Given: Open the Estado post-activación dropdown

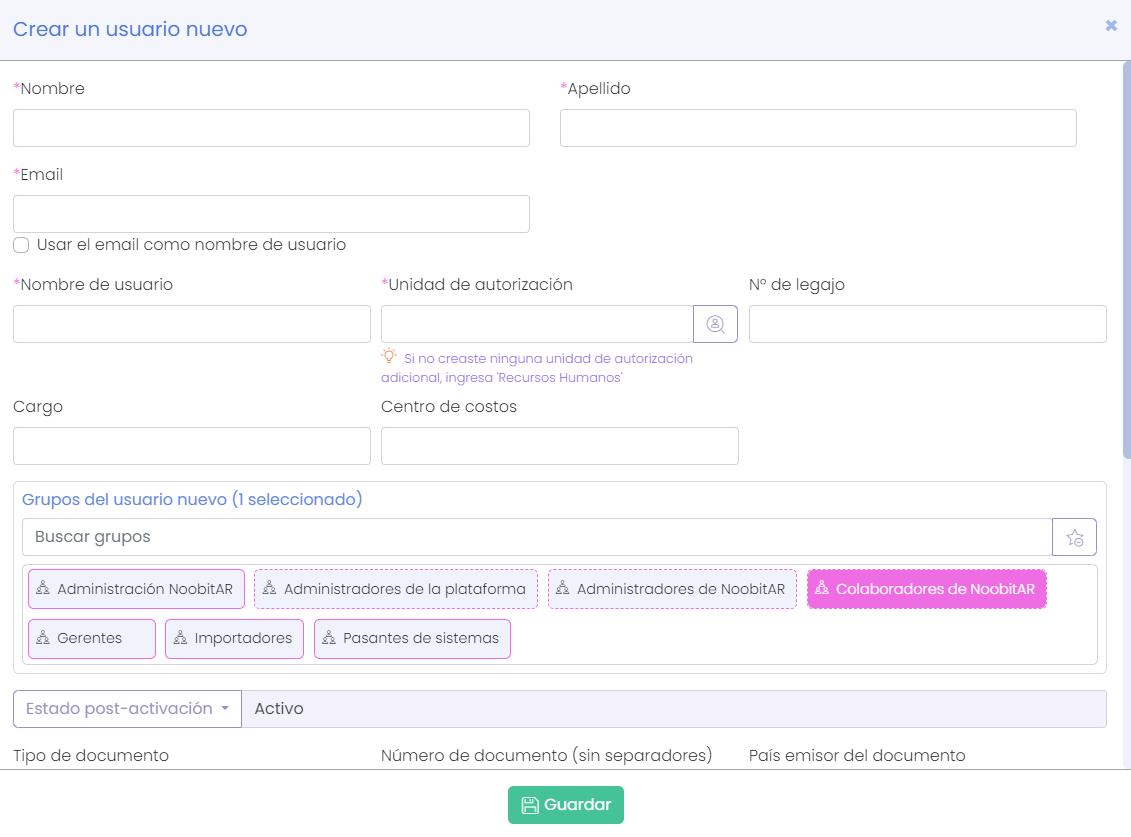Looking at the screenshot, I should click(x=127, y=709).
